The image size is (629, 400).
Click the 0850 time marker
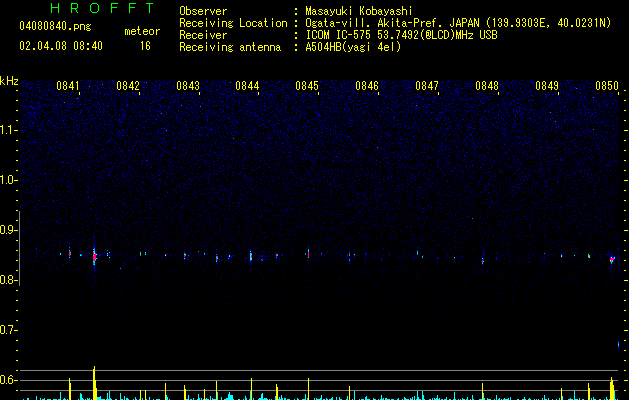(607, 86)
